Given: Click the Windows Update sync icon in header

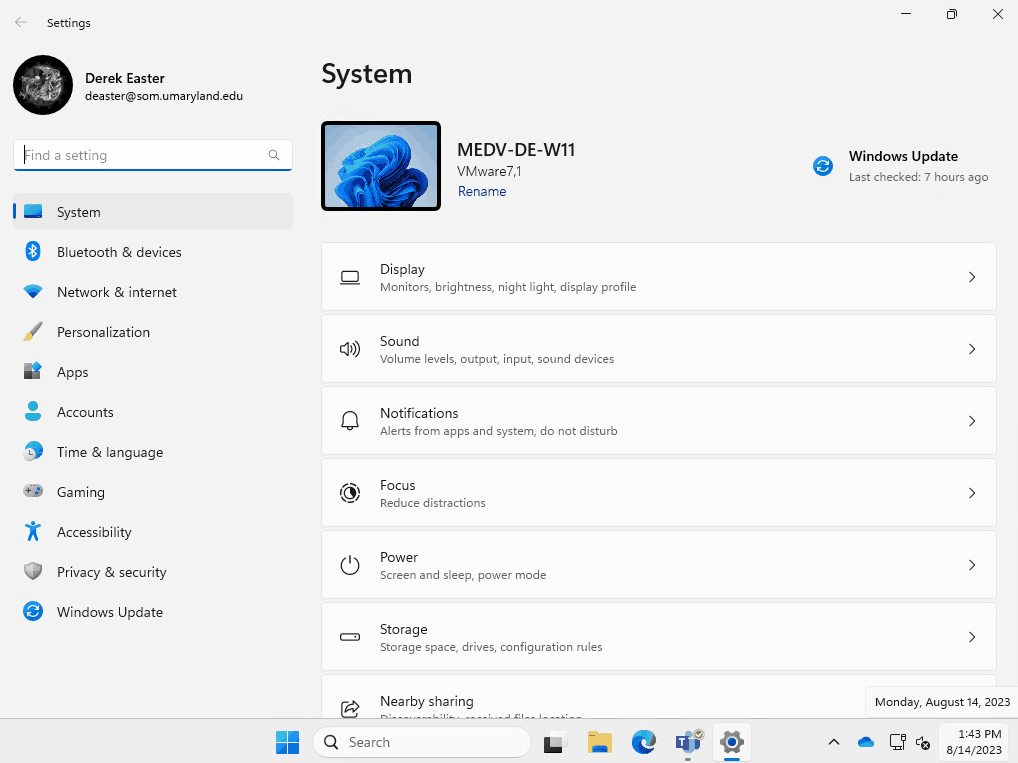Looking at the screenshot, I should (823, 166).
